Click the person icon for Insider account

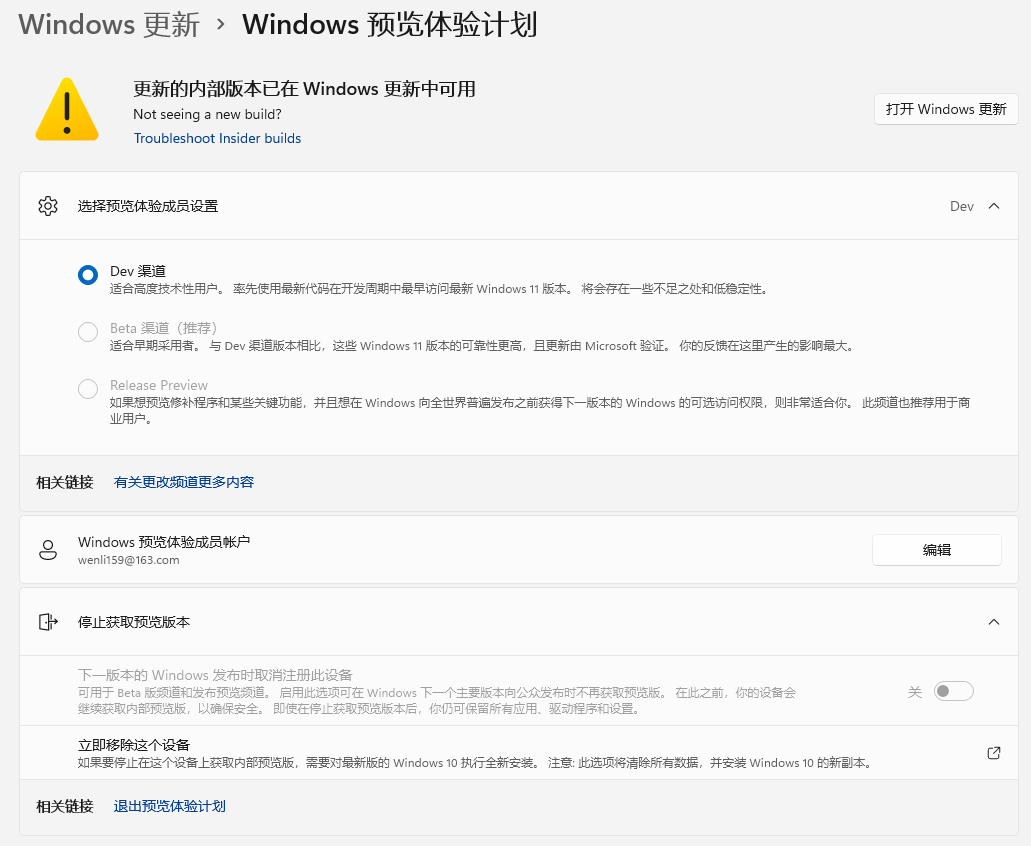(47, 549)
